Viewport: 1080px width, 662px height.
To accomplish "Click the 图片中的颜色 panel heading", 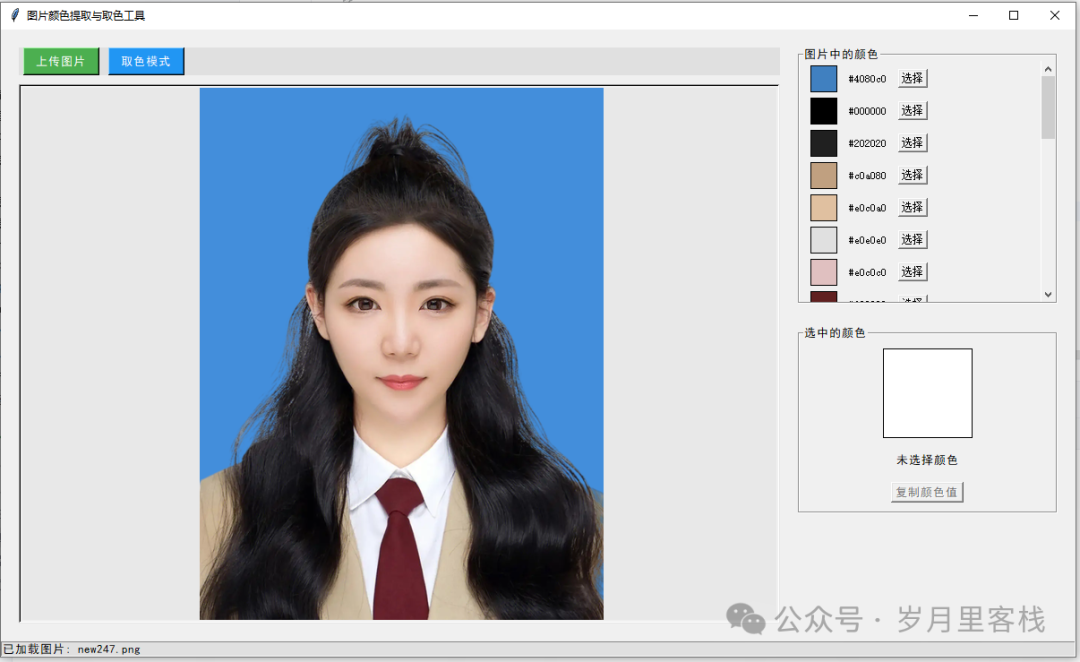I will [x=841, y=54].
